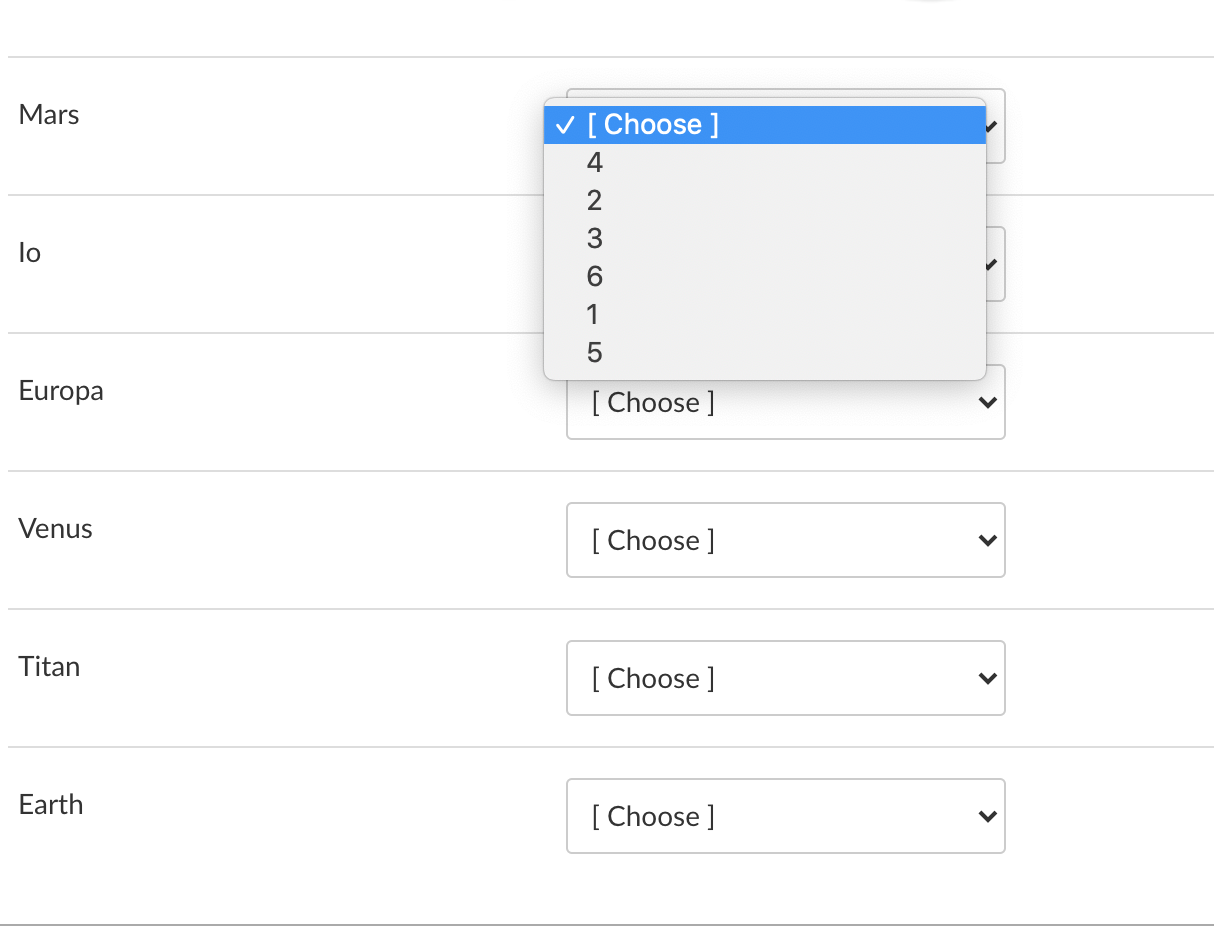1214x932 pixels.
Task: Open the Earth [ Choose ] dropdown
Action: click(785, 816)
